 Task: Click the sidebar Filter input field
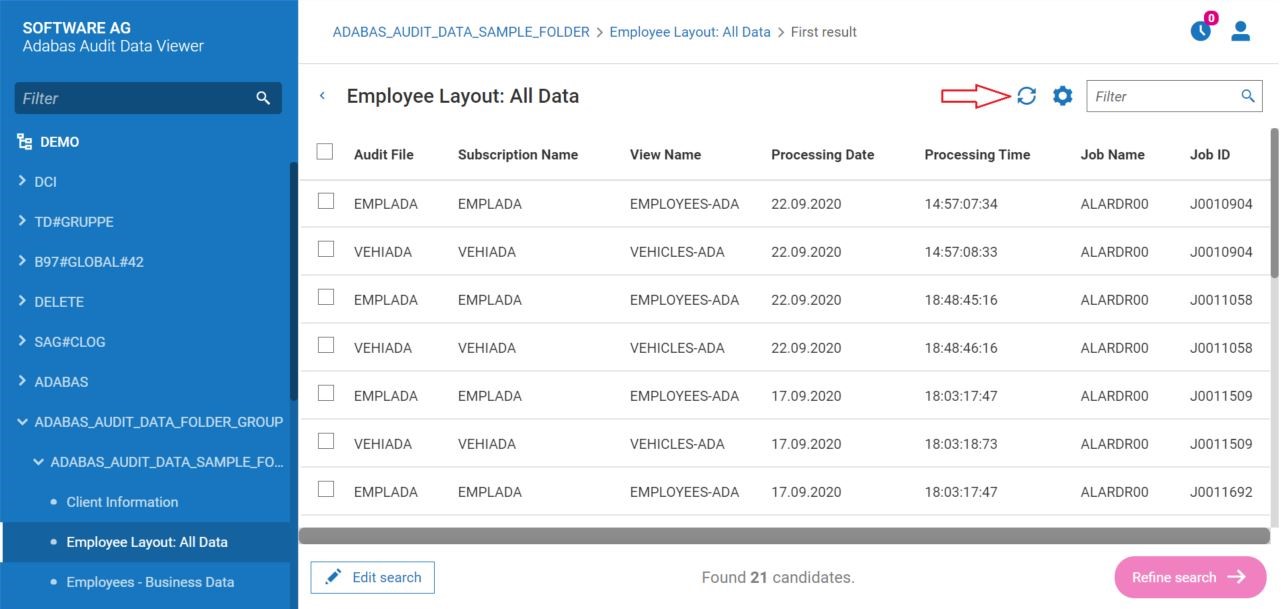coord(148,98)
